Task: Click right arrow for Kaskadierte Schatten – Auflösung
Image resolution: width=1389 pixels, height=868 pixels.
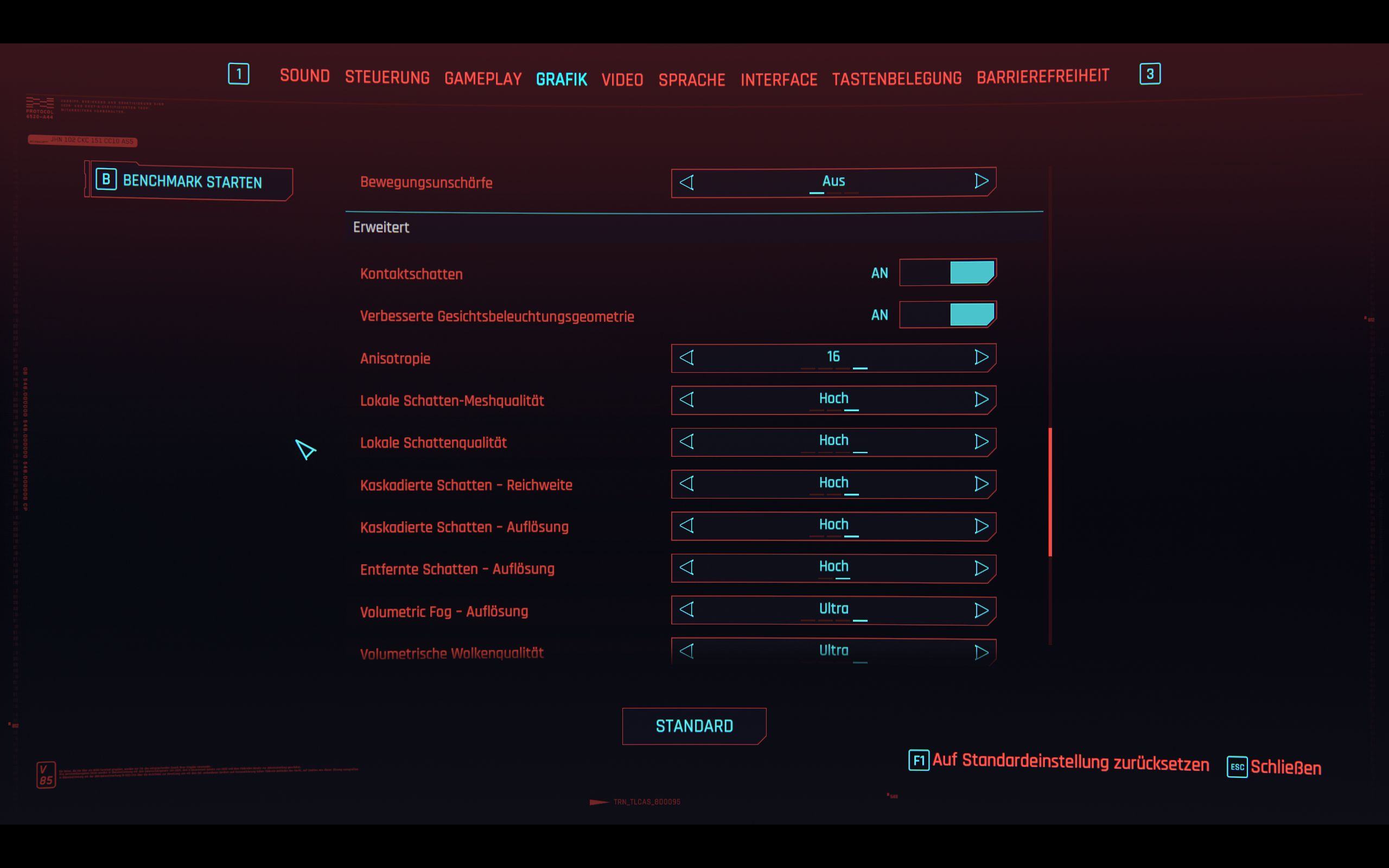Action: 981,526
